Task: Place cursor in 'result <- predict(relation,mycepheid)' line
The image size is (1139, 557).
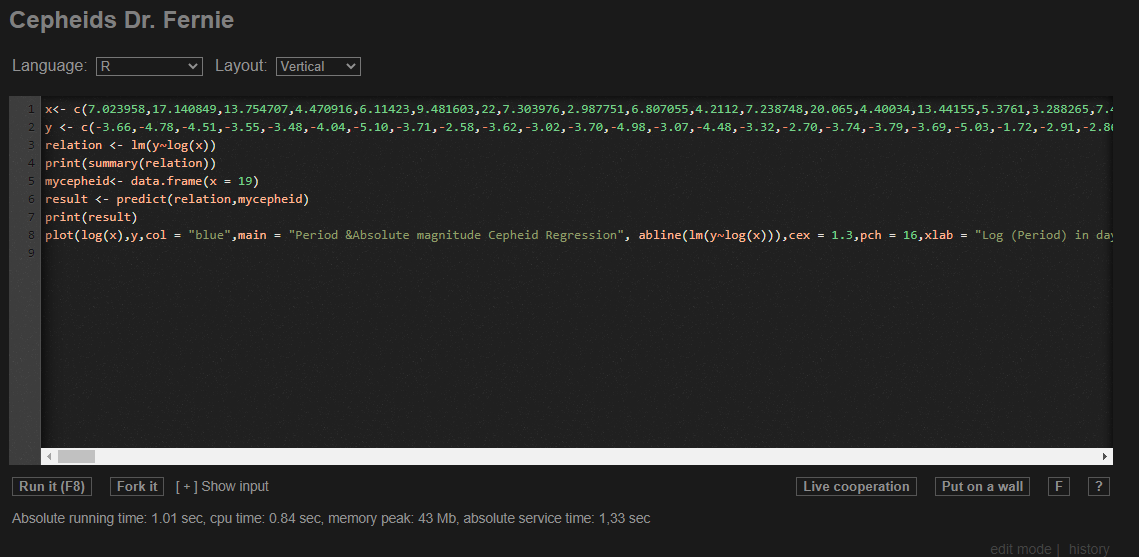Action: click(177, 199)
